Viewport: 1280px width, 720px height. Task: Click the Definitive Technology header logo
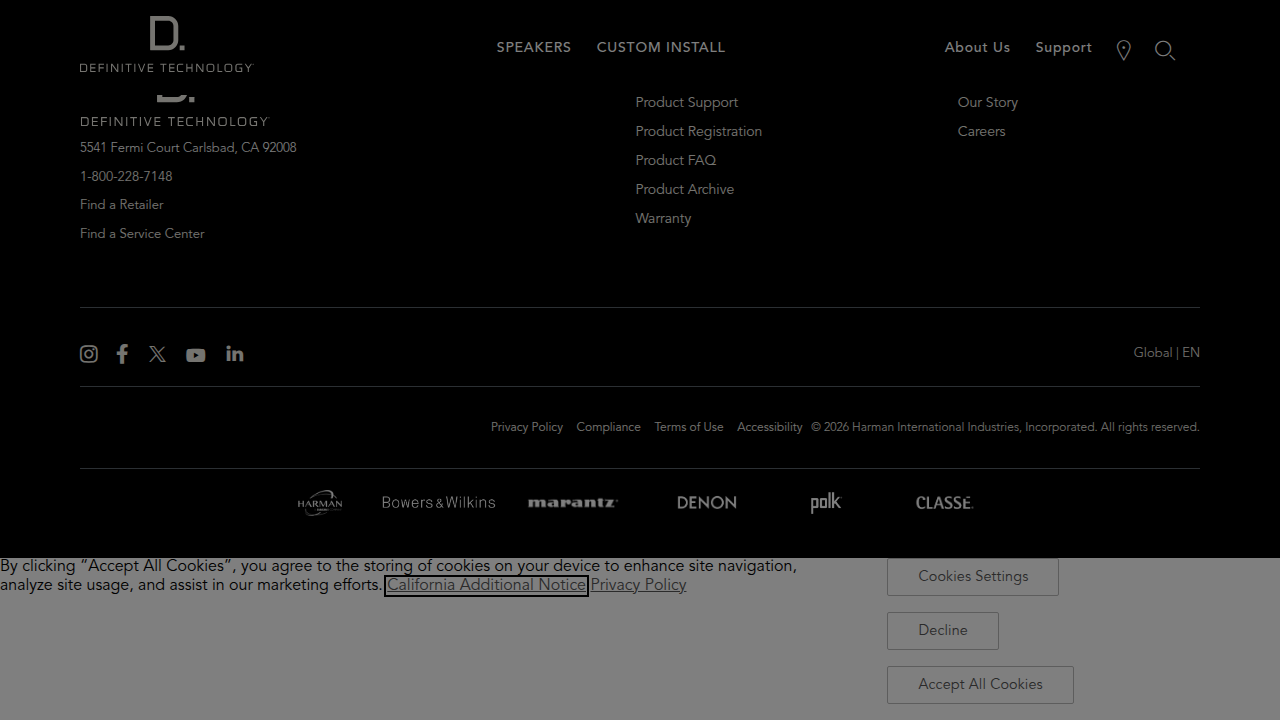(167, 44)
